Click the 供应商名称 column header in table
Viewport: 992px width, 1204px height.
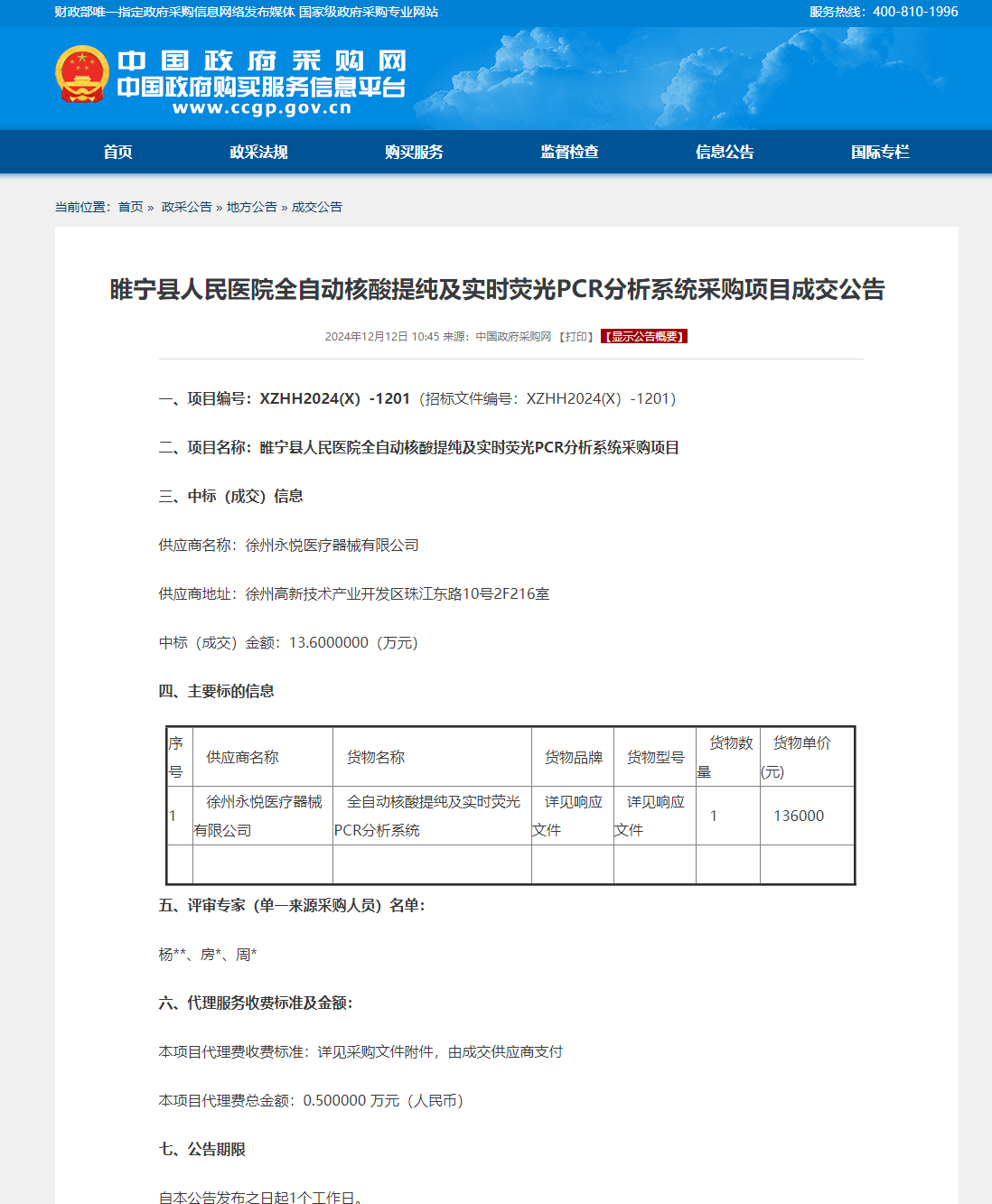(242, 757)
